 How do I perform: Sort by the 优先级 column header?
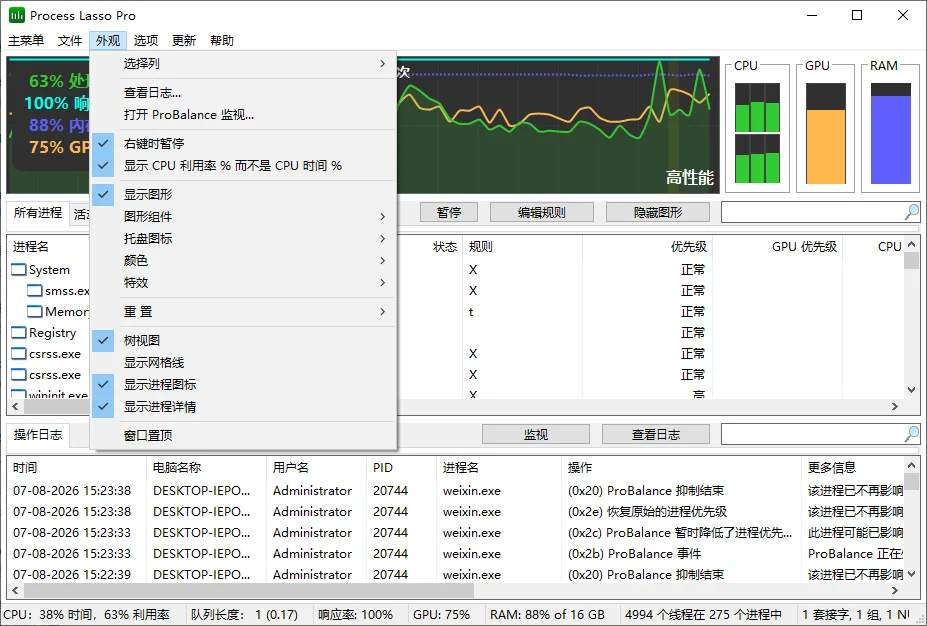tap(647, 247)
